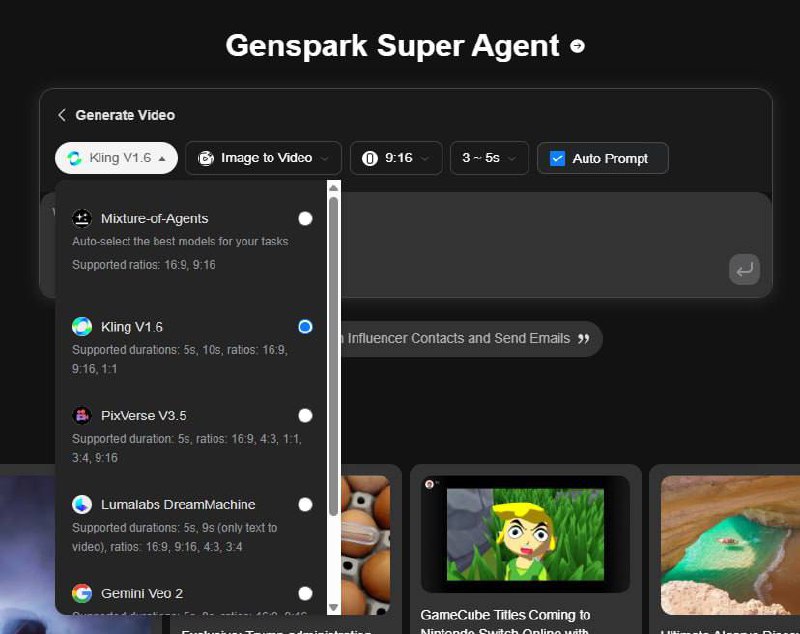Click the Lumalabs DreamMachine model icon
The image size is (800, 634).
[x=82, y=504]
